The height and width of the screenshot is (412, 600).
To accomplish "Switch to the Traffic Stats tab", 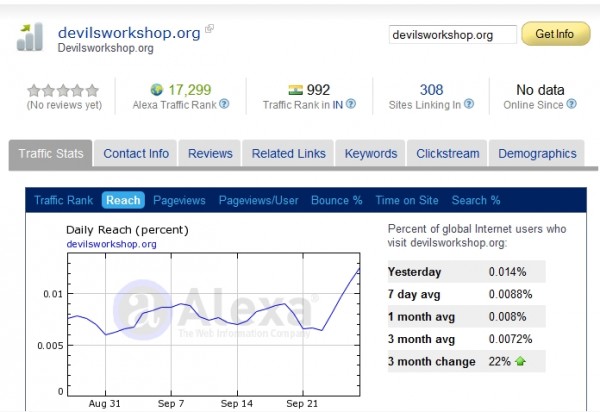I will pos(51,154).
